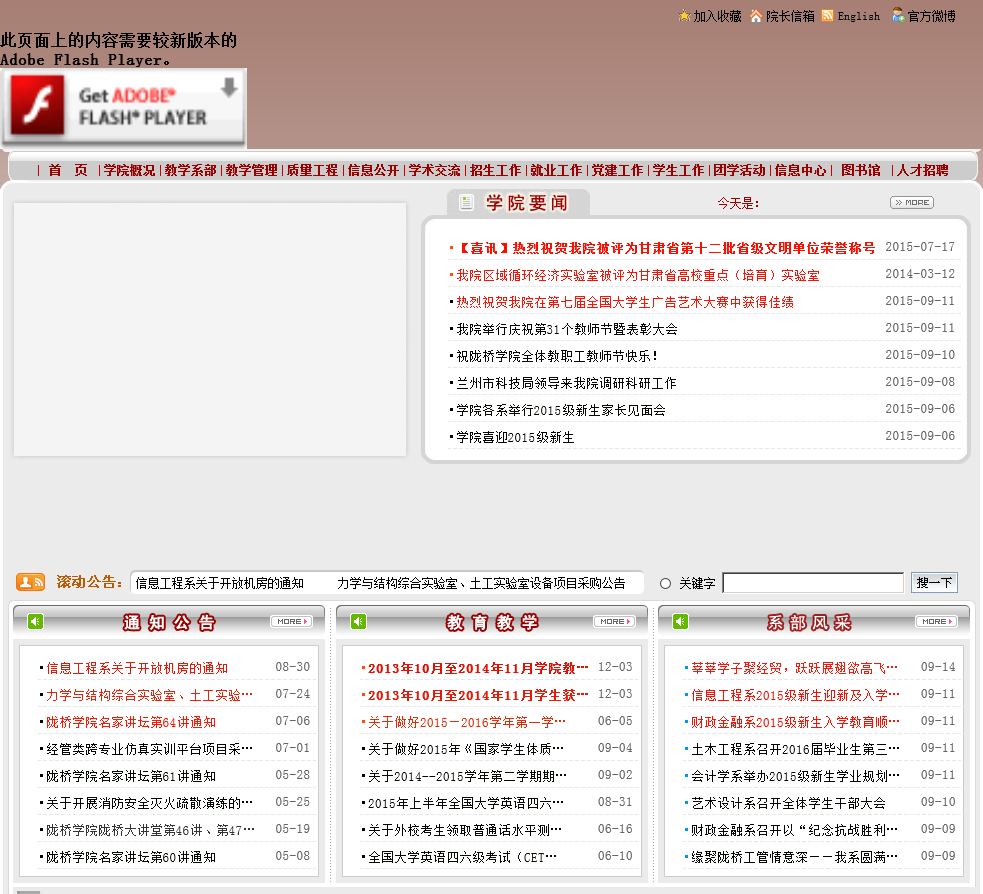Go to 首页 in navigation bar

pos(68,170)
